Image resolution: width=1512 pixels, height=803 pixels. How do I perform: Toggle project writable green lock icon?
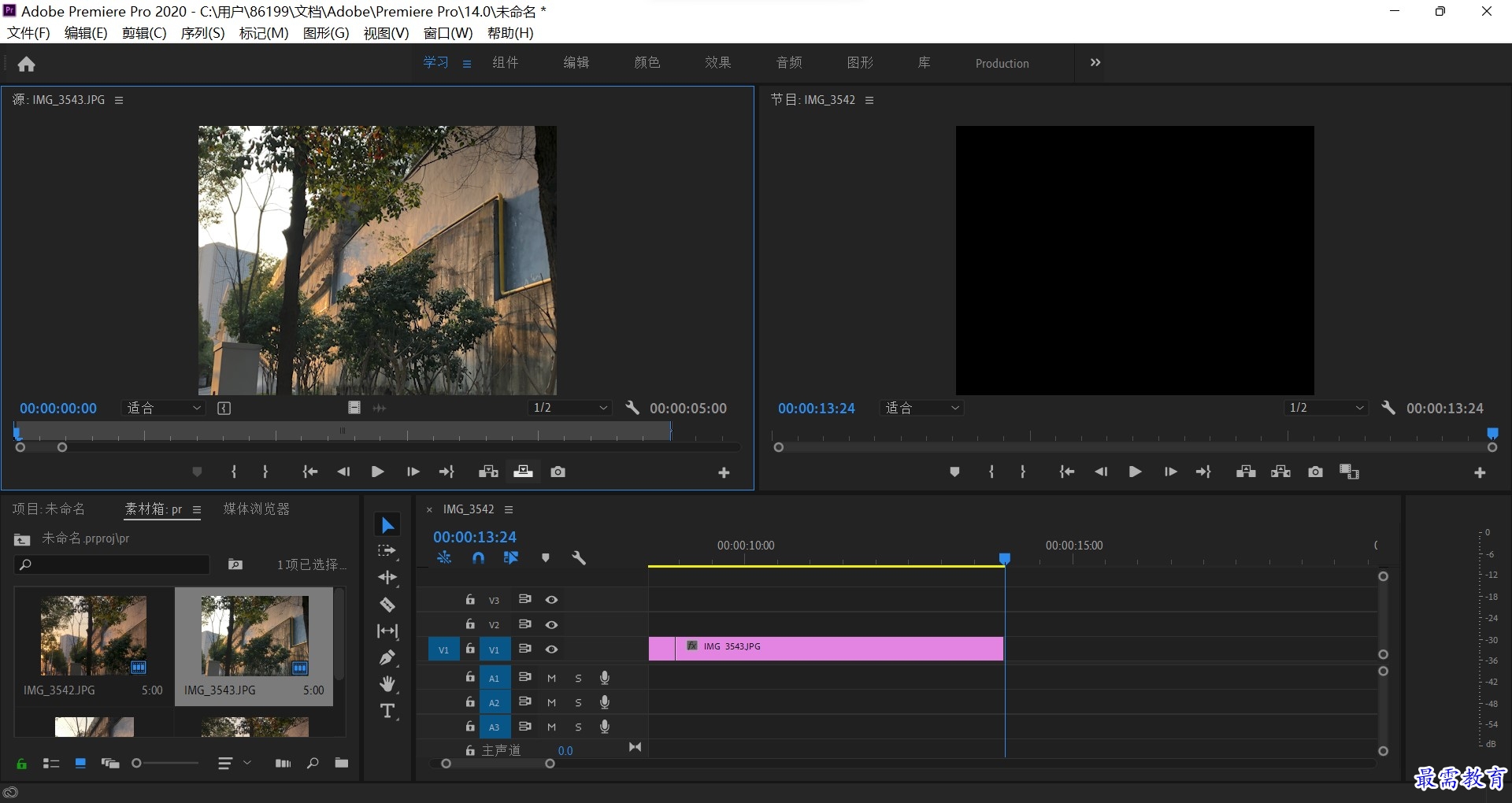point(21,763)
